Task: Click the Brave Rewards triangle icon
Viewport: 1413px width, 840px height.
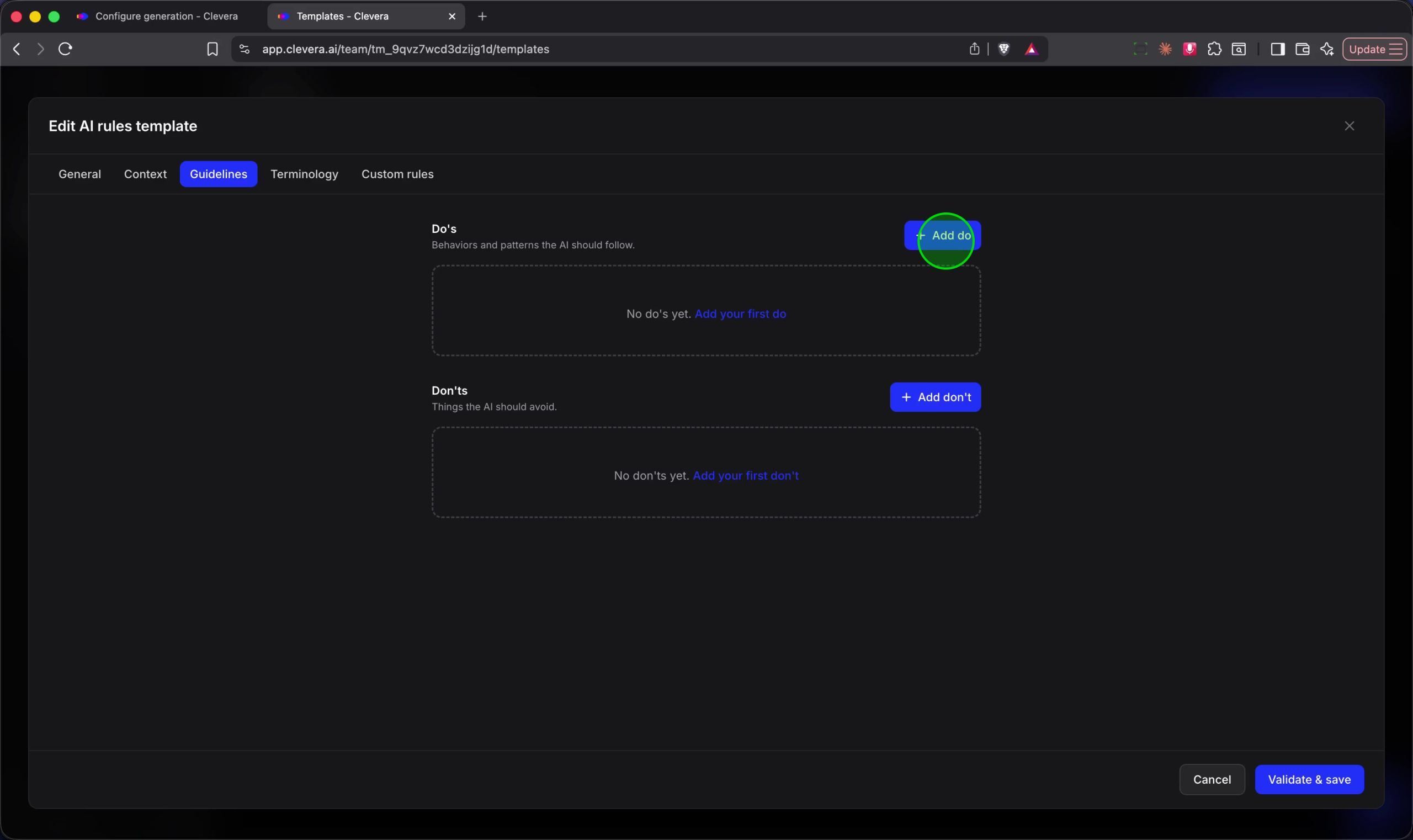Action: (x=1032, y=49)
